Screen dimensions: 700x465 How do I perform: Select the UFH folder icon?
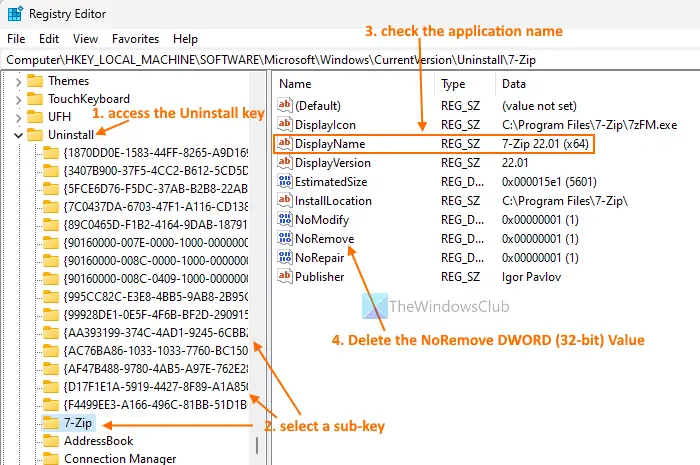(x=35, y=116)
